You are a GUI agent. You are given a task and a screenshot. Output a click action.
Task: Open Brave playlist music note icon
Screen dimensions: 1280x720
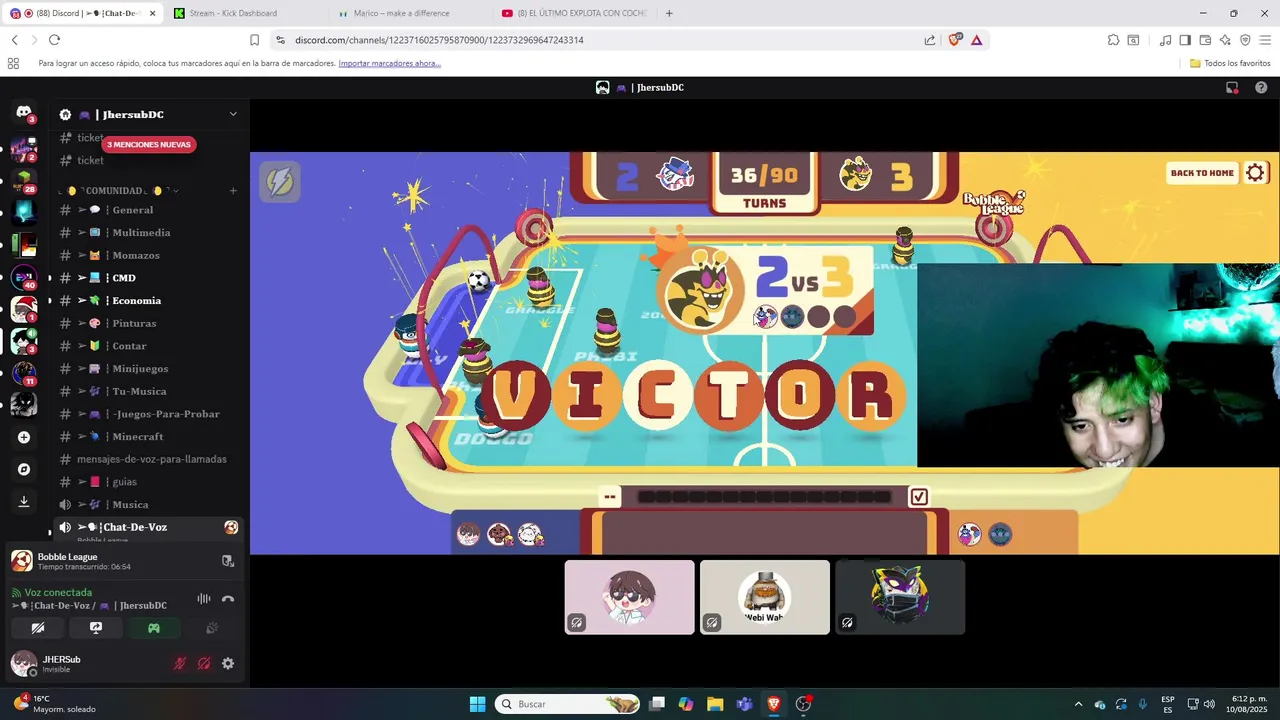(x=1165, y=40)
